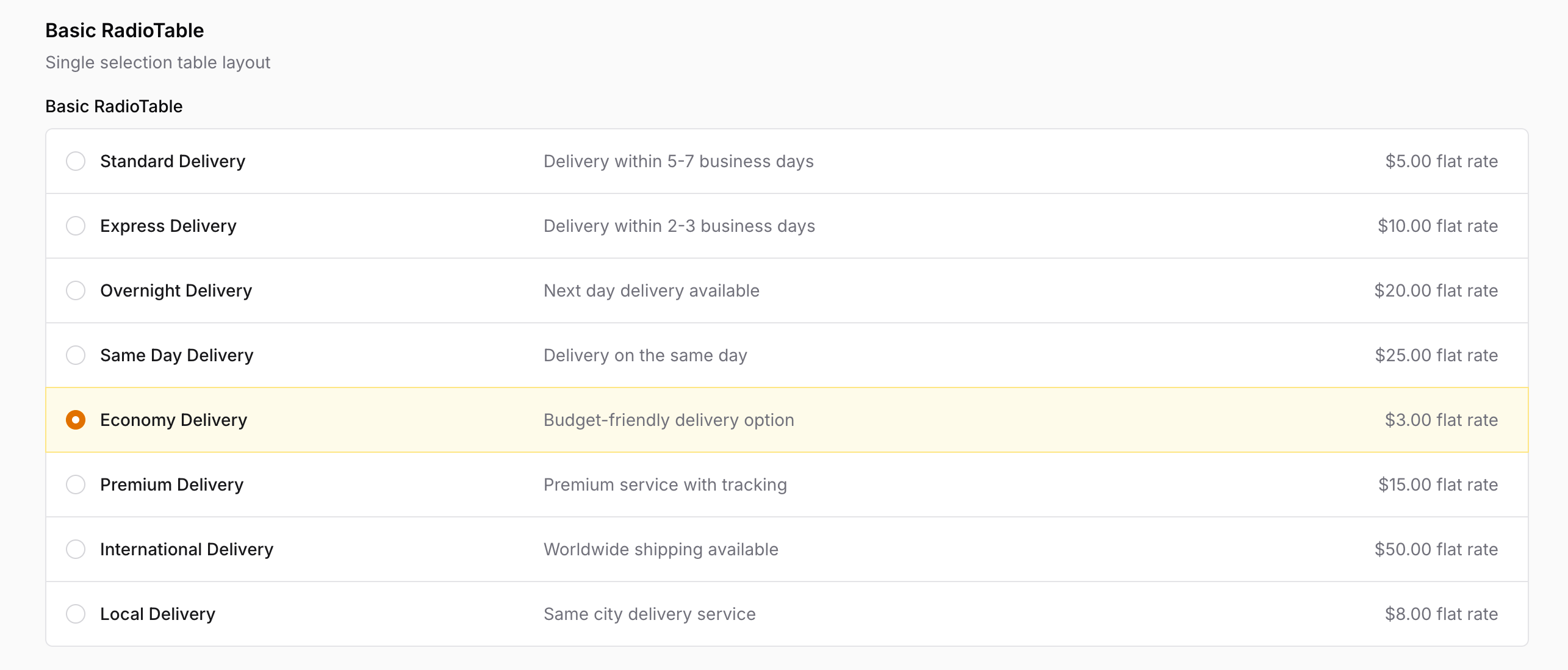Click the Budget-friendly delivery option description
This screenshot has width=1568, height=670.
pos(669,420)
